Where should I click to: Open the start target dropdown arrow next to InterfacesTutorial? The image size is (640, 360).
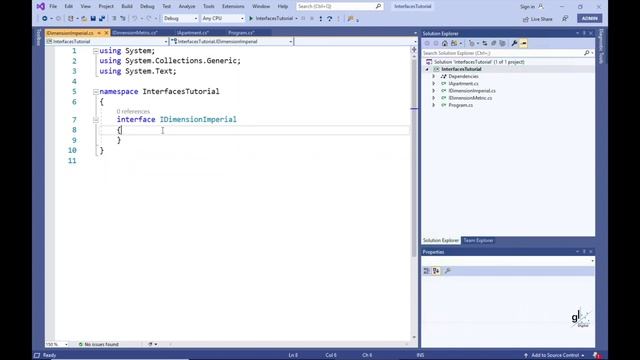point(296,19)
